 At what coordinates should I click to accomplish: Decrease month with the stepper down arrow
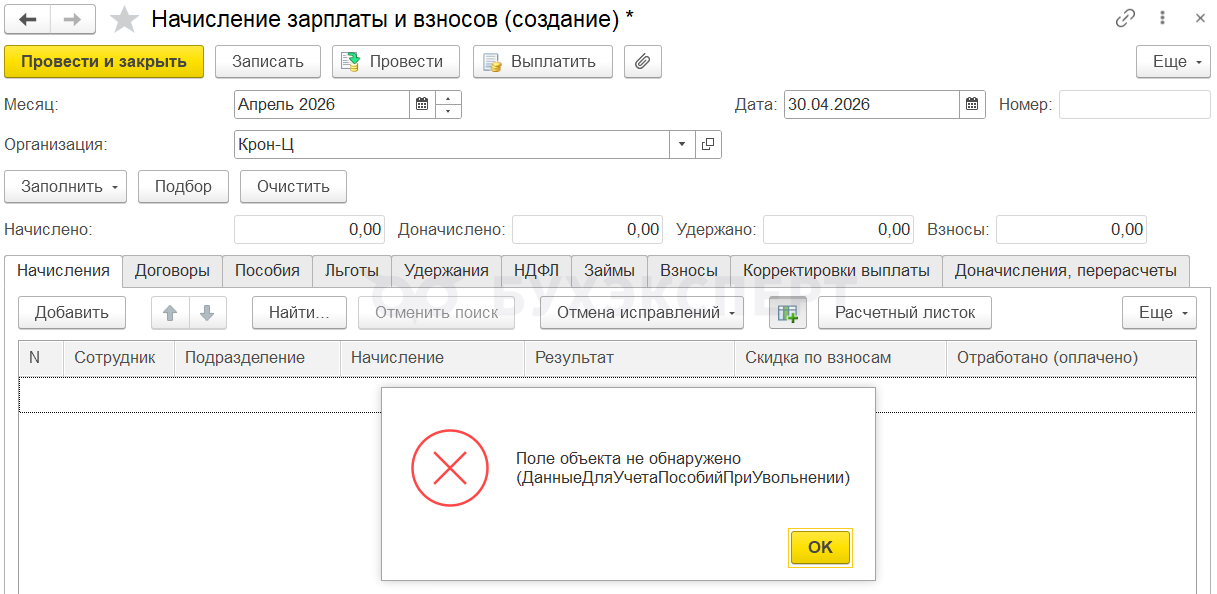(x=448, y=111)
